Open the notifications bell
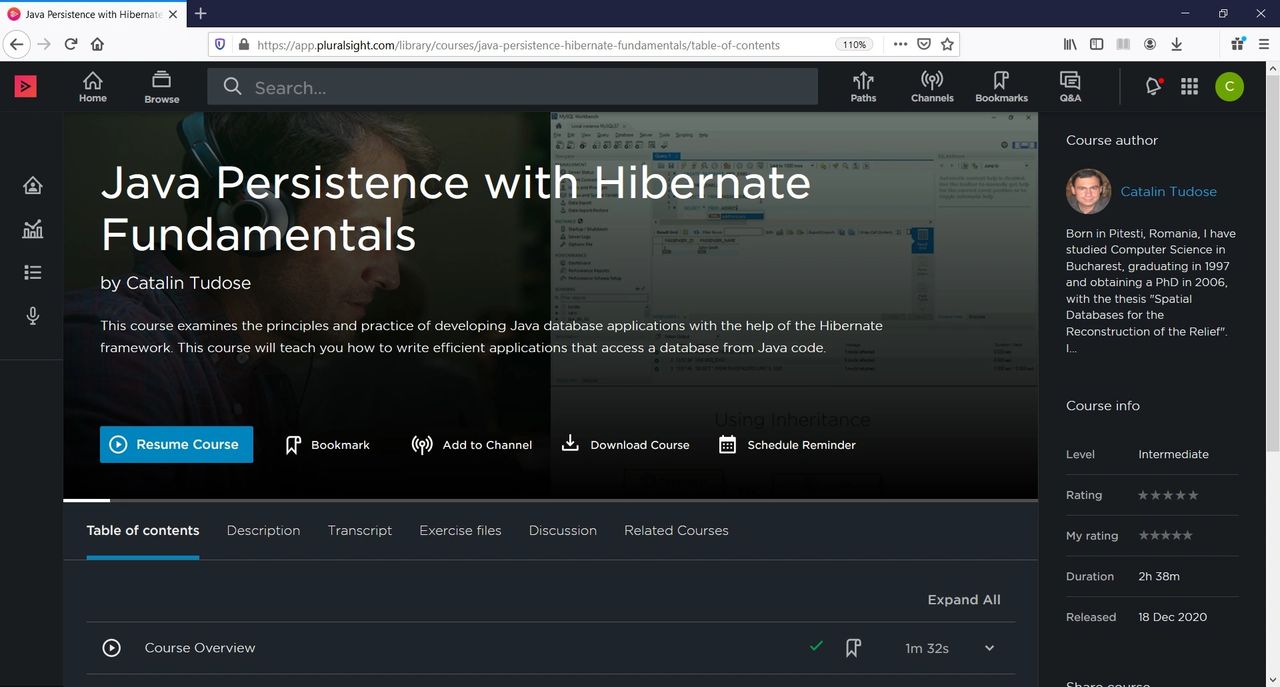This screenshot has width=1280, height=687. (1153, 87)
